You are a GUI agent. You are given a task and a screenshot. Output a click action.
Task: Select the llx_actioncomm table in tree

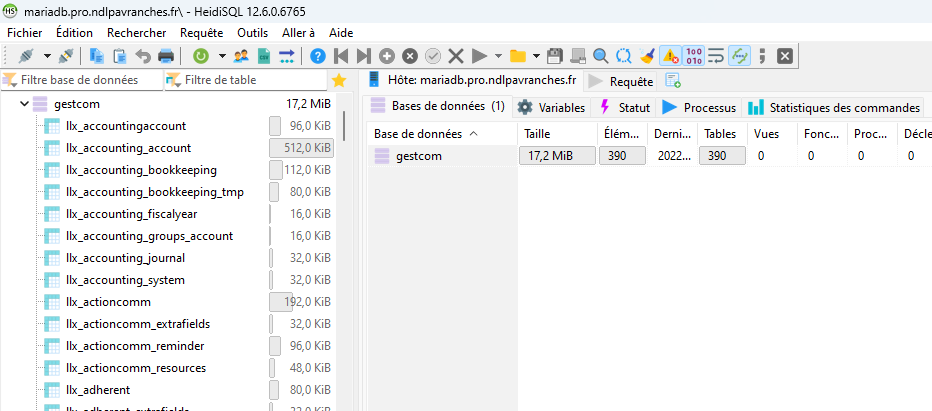click(107, 302)
